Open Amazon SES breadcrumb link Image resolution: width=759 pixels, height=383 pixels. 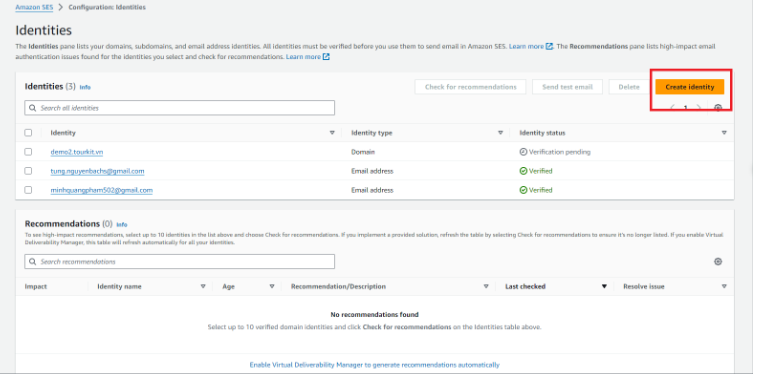pos(34,7)
